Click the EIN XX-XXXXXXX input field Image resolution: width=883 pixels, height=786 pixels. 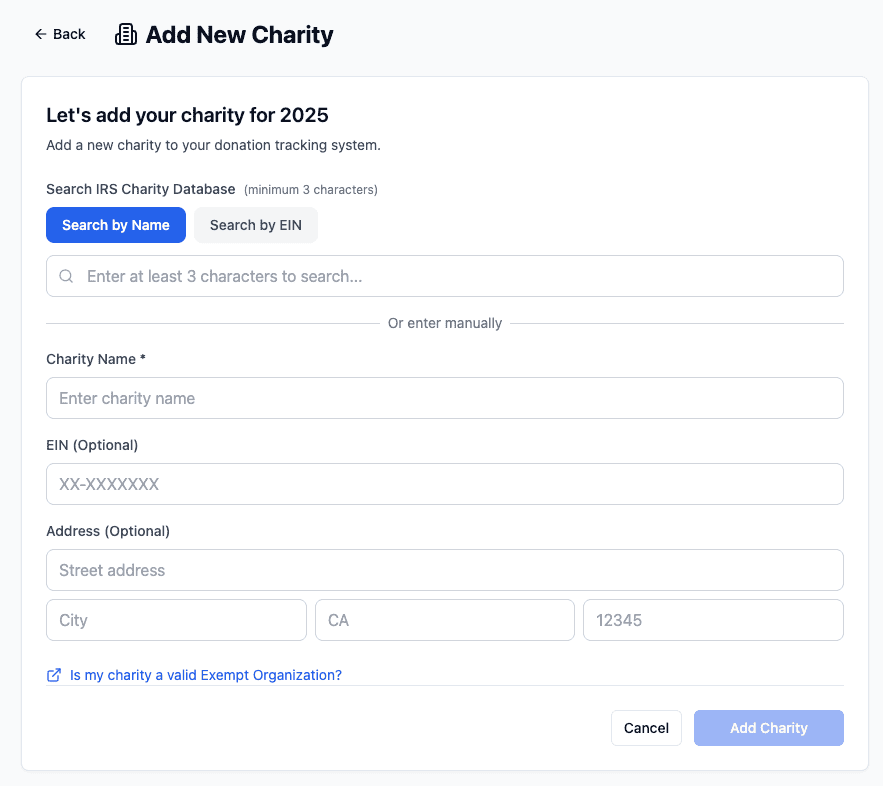coord(445,484)
